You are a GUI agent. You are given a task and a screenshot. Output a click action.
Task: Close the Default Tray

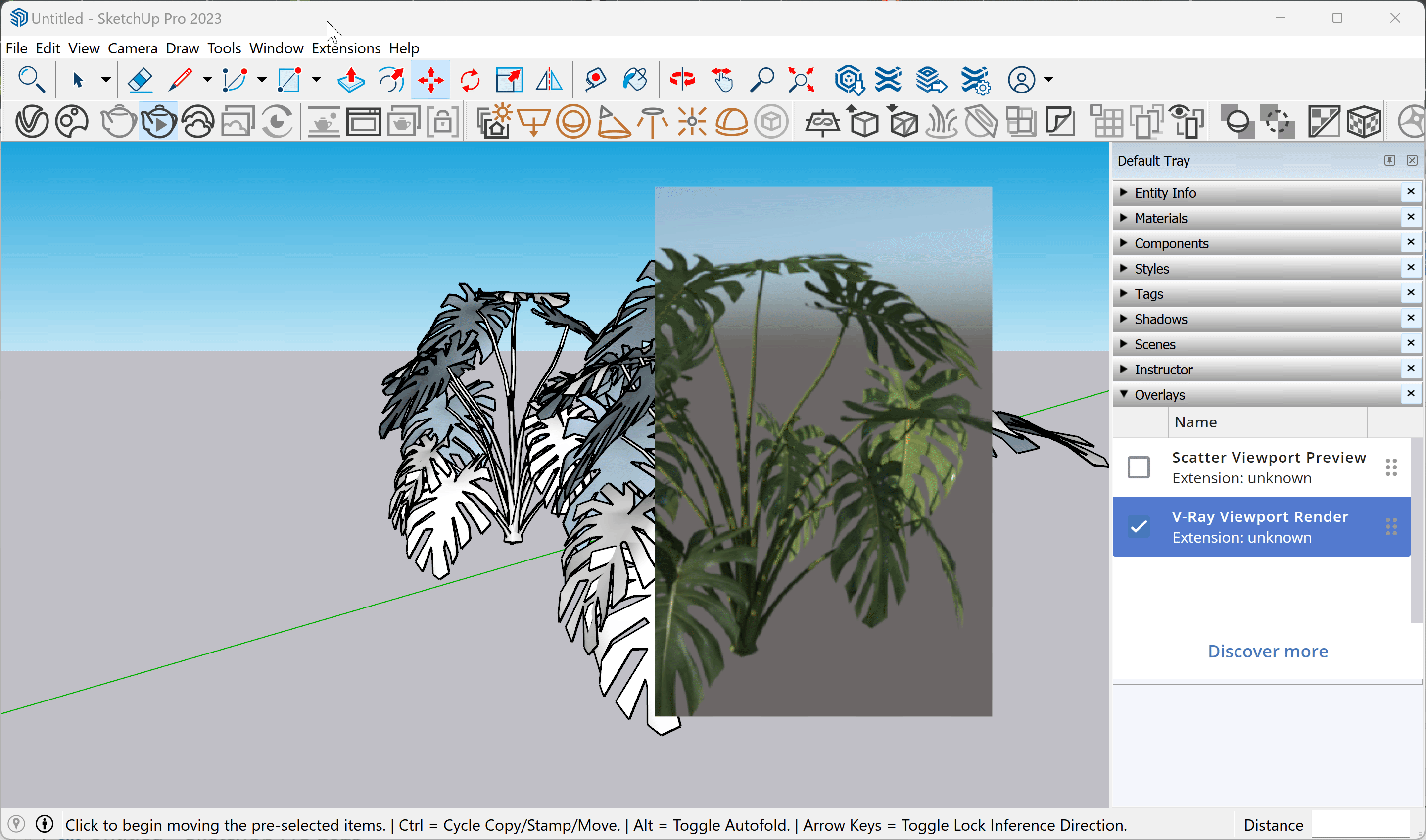point(1412,160)
